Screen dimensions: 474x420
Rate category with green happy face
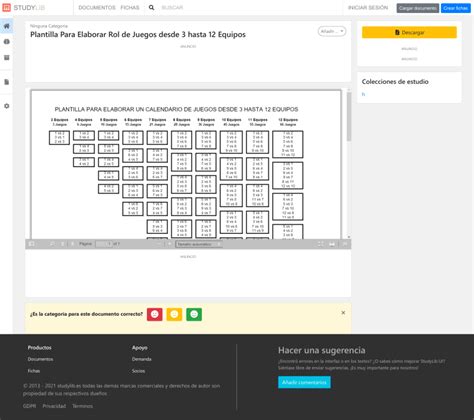click(x=194, y=314)
